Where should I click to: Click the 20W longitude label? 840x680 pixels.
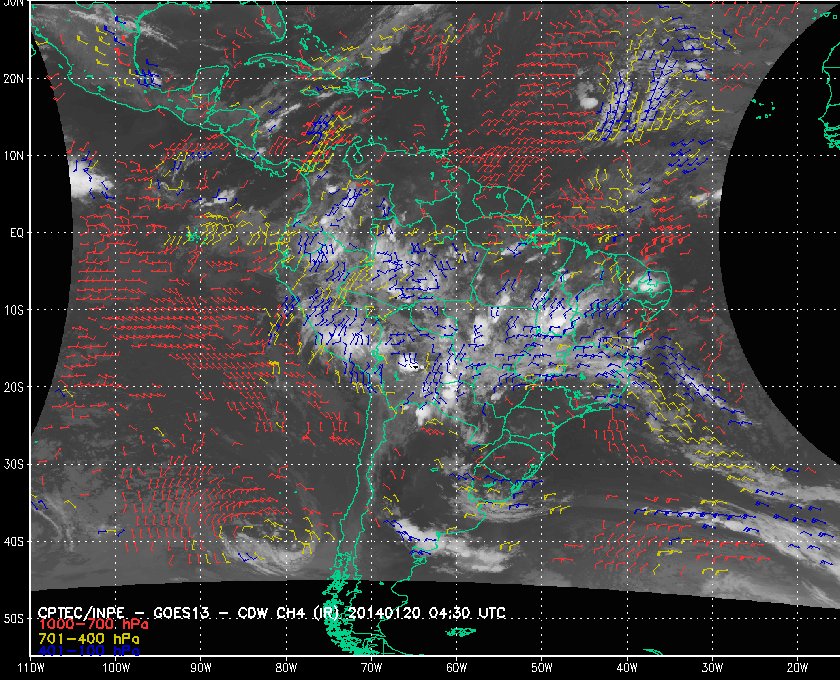pos(797,668)
